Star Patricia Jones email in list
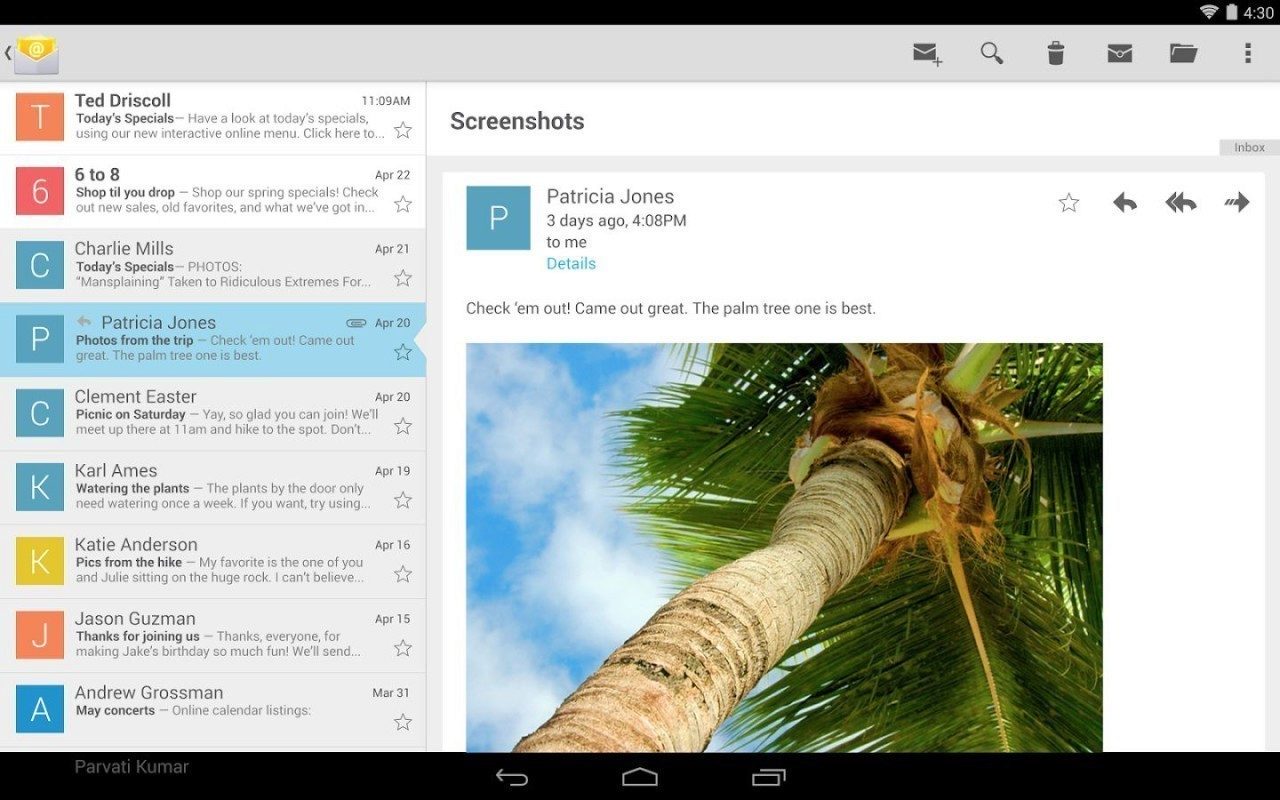 [x=403, y=352]
